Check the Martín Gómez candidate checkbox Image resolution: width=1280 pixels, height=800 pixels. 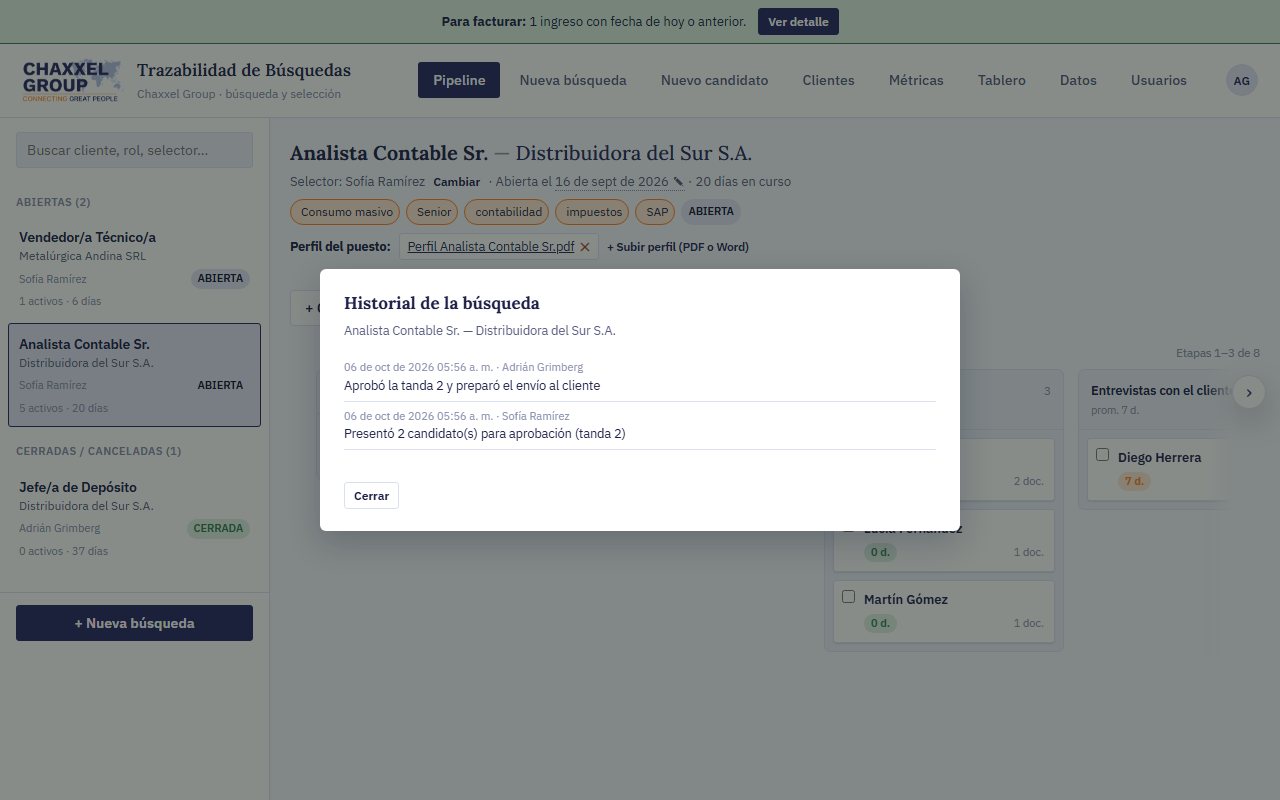[848, 597]
